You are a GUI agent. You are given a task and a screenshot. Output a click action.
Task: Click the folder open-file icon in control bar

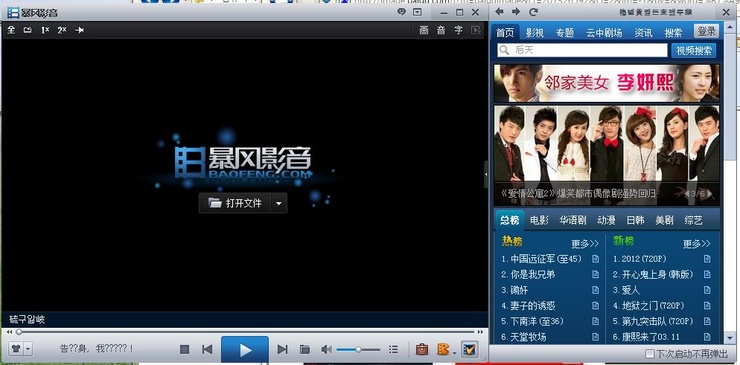coord(305,349)
